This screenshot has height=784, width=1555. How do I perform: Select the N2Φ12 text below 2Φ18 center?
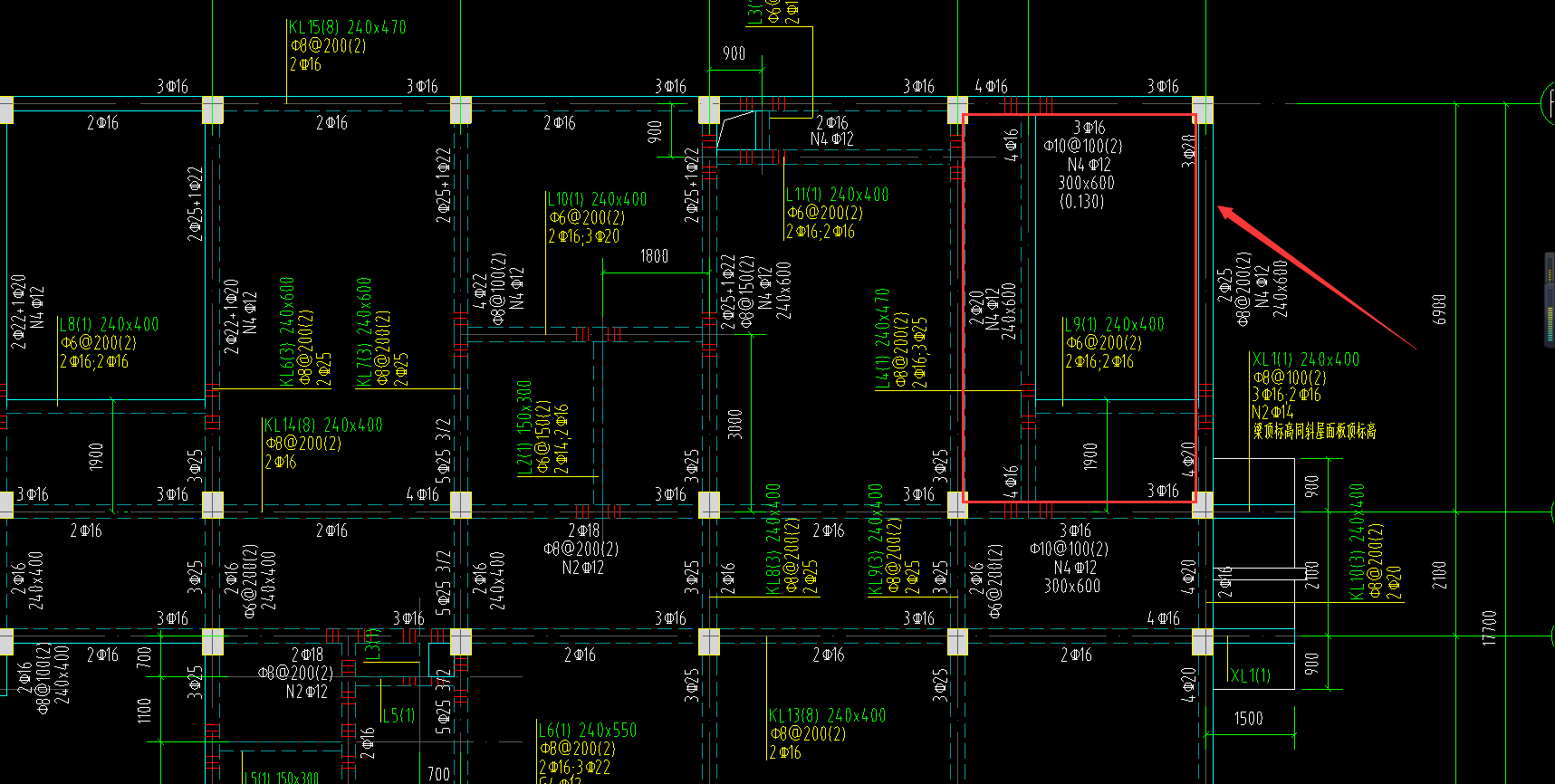(583, 568)
